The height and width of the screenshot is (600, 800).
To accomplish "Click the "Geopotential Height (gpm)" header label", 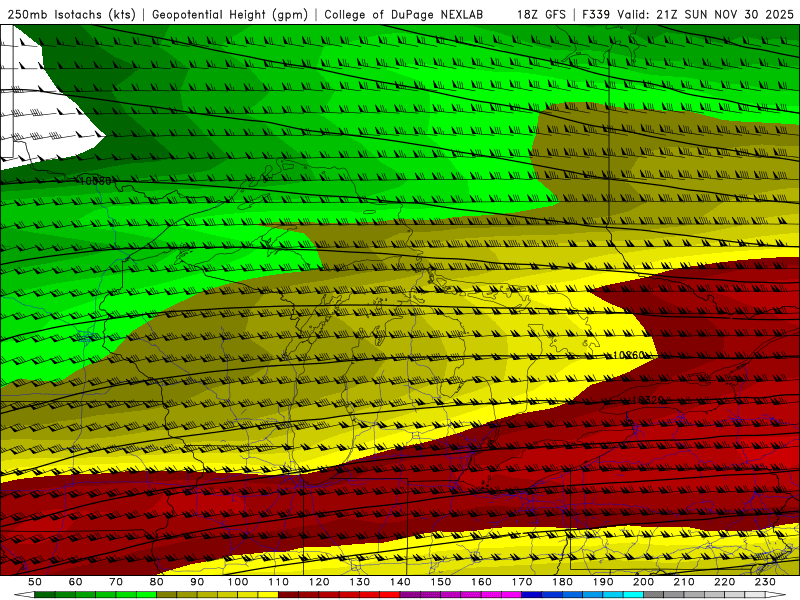I will 230,15.
